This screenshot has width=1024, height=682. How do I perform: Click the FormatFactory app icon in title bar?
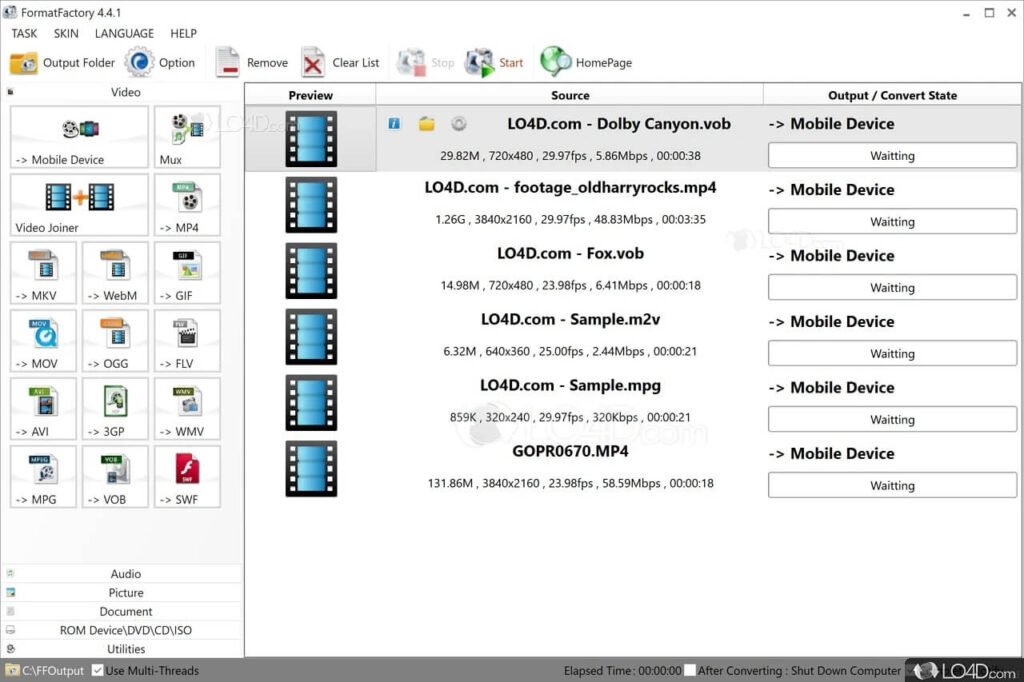10,12
